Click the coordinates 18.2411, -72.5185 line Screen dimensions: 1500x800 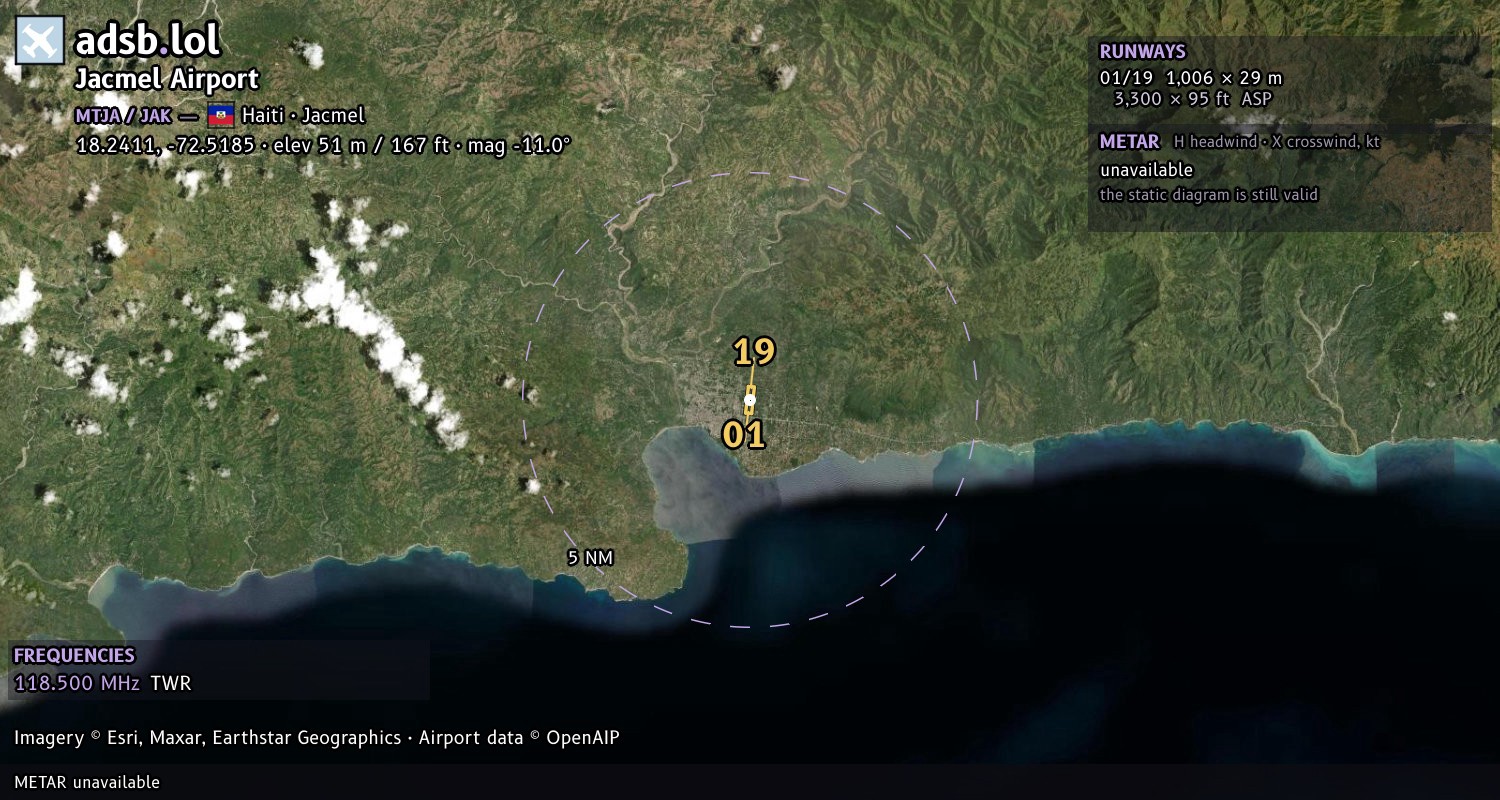point(323,145)
